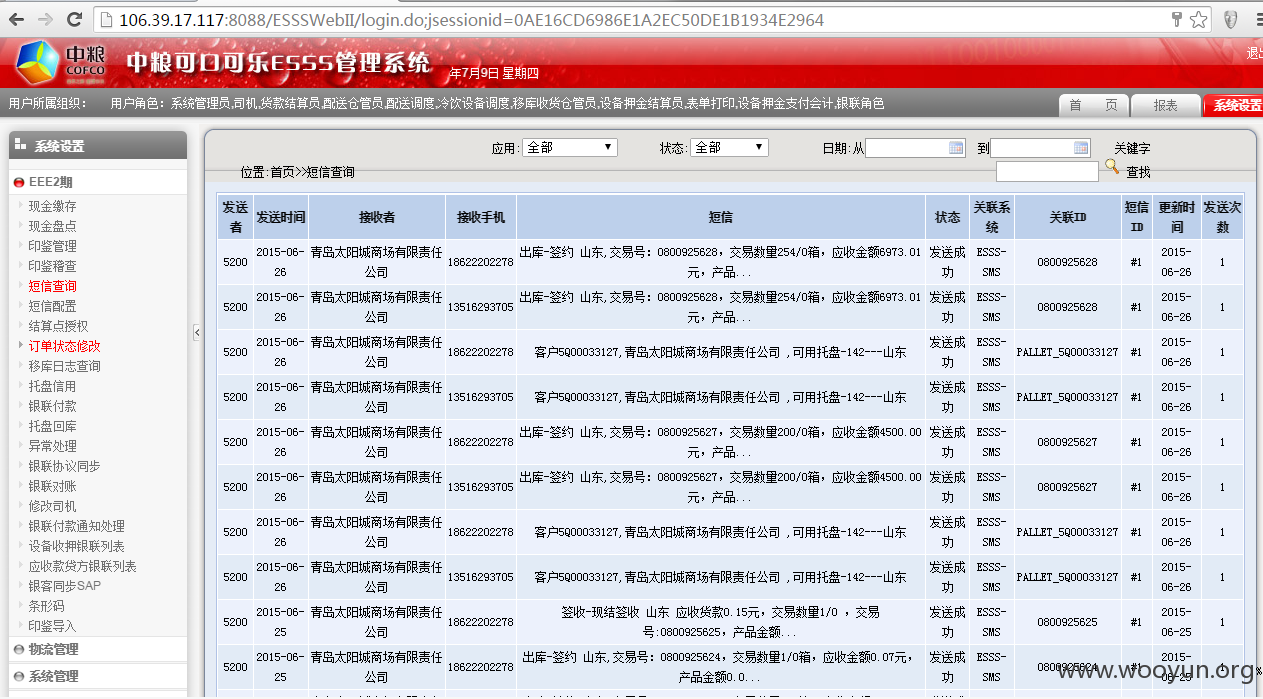Click the COFCO logo in the header
The image size is (1263, 699).
pos(60,63)
